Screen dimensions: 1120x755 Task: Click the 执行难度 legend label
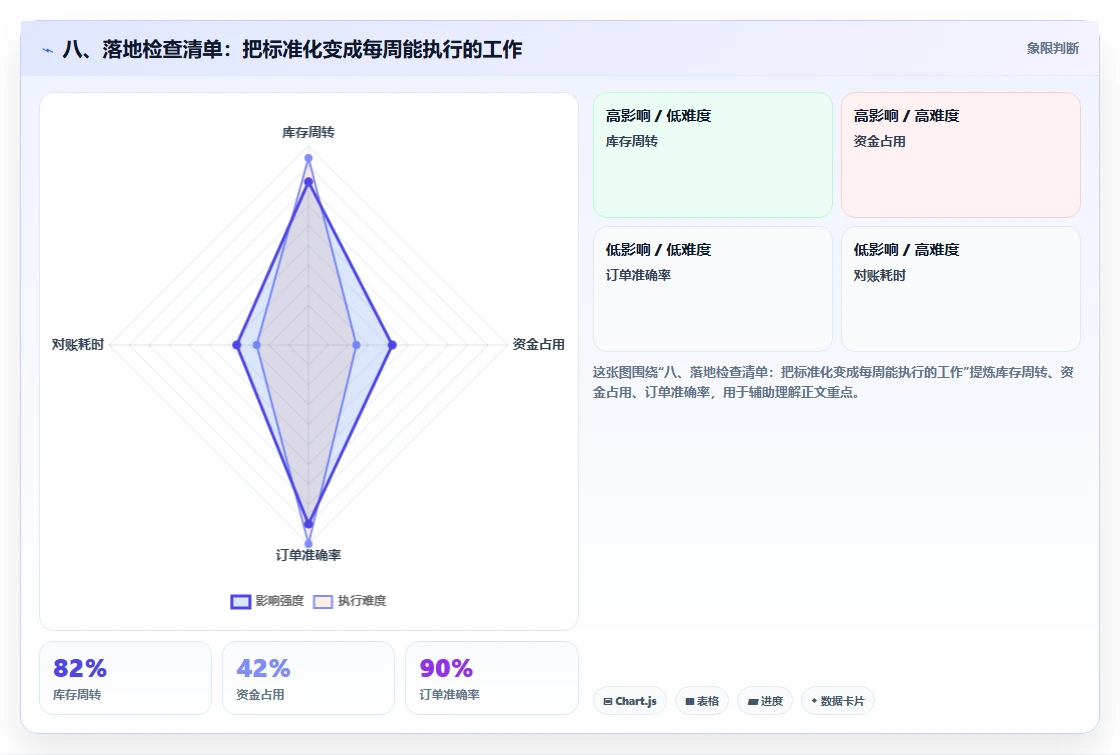362,601
